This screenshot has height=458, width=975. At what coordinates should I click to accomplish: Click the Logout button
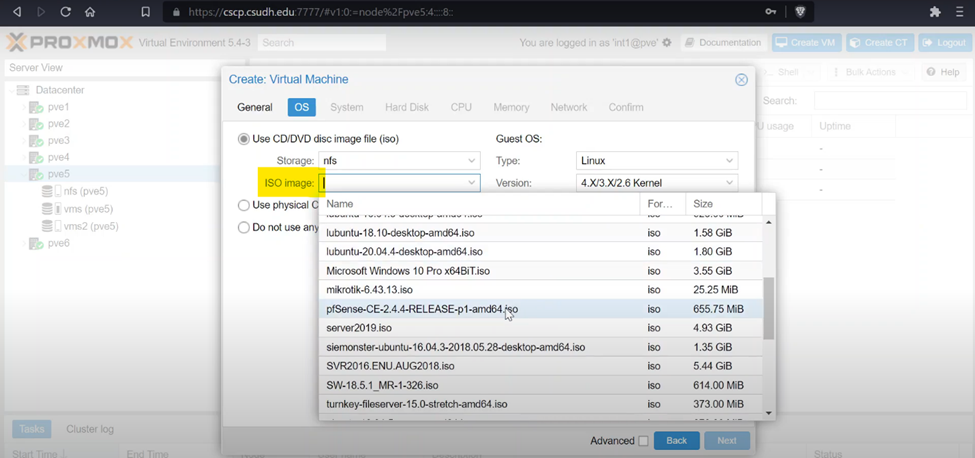pyautogui.click(x=945, y=43)
